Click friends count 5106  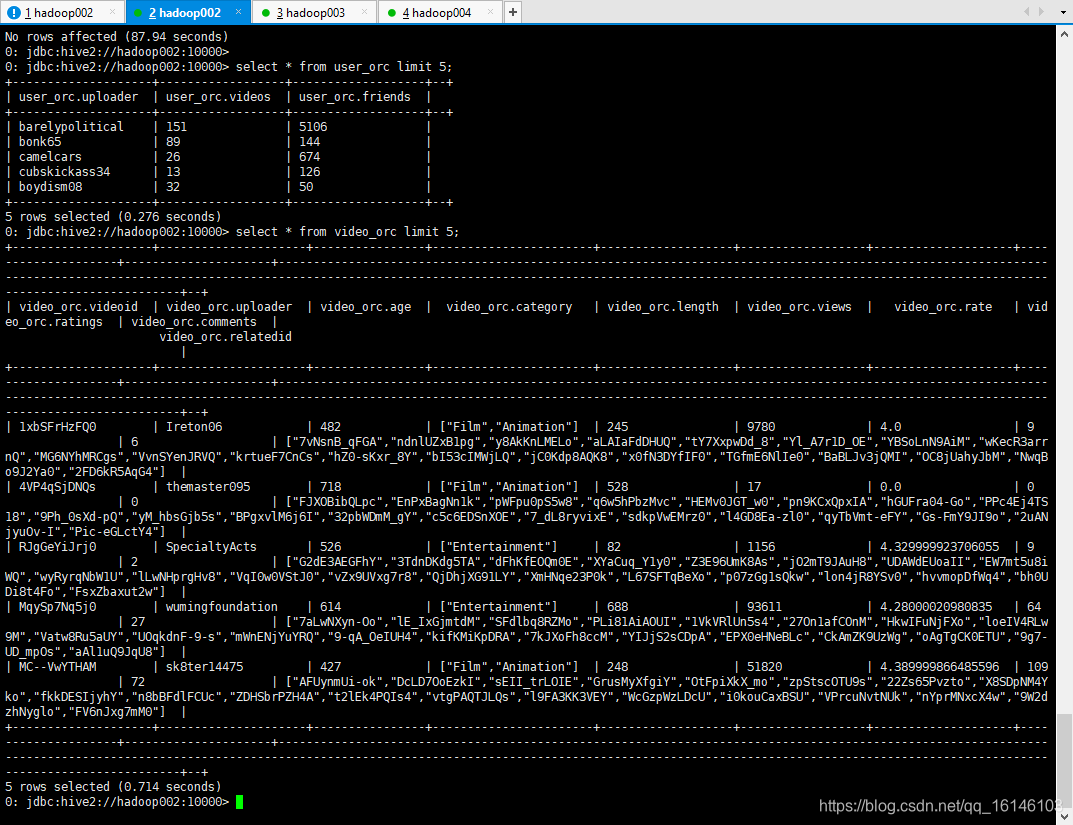[x=313, y=127]
